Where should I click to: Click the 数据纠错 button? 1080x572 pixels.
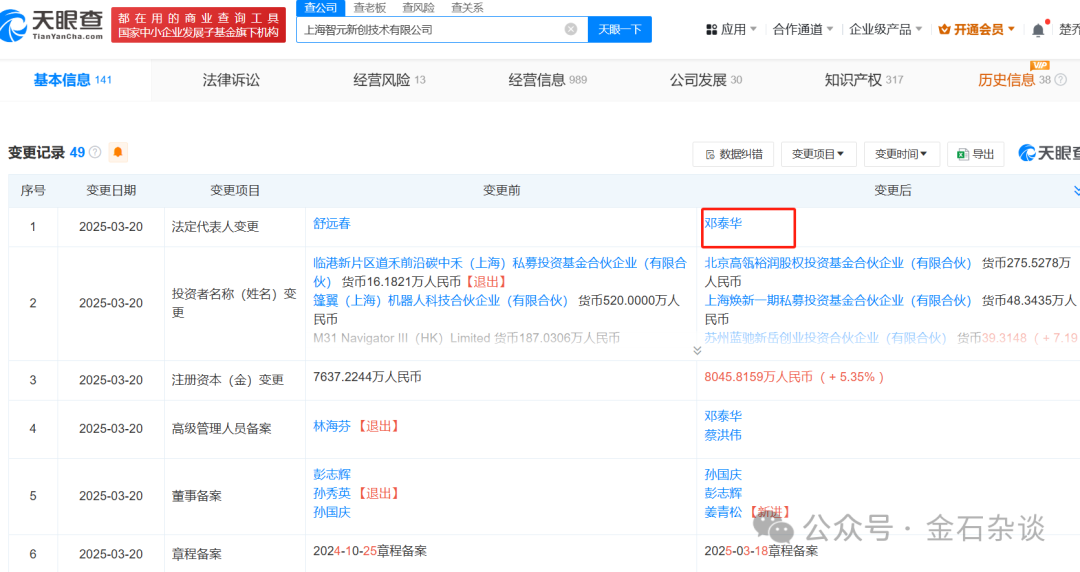tap(734, 154)
